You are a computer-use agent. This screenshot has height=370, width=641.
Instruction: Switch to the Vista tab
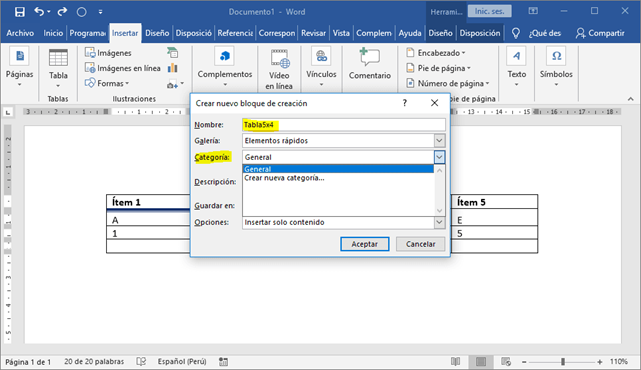[341, 33]
